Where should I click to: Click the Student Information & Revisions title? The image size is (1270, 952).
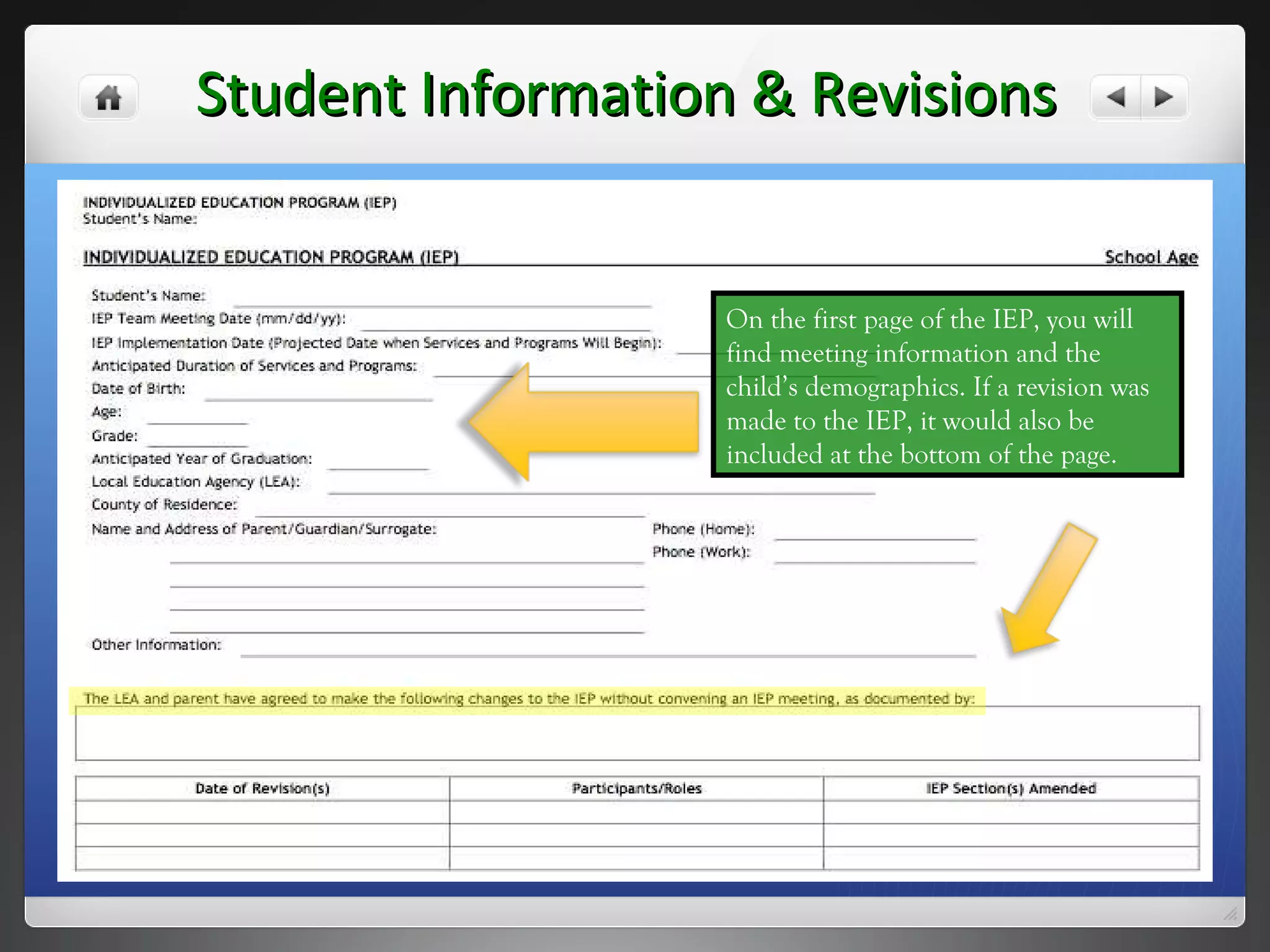tap(626, 95)
